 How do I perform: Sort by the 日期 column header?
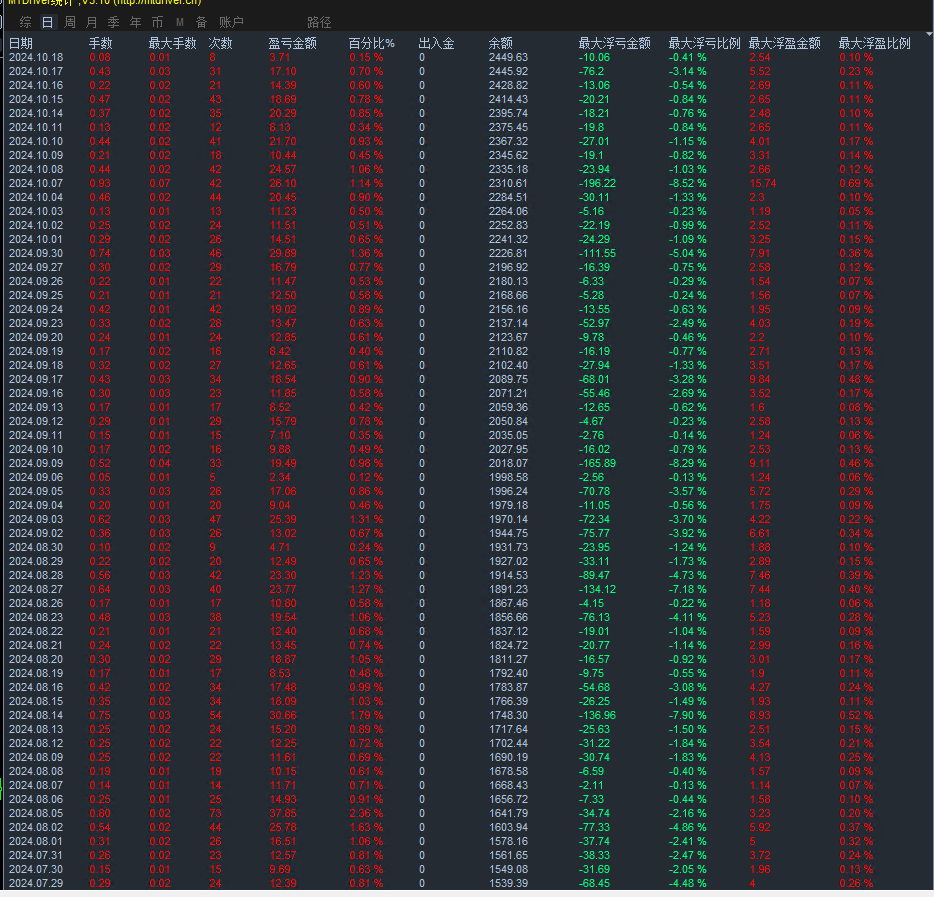click(21, 43)
